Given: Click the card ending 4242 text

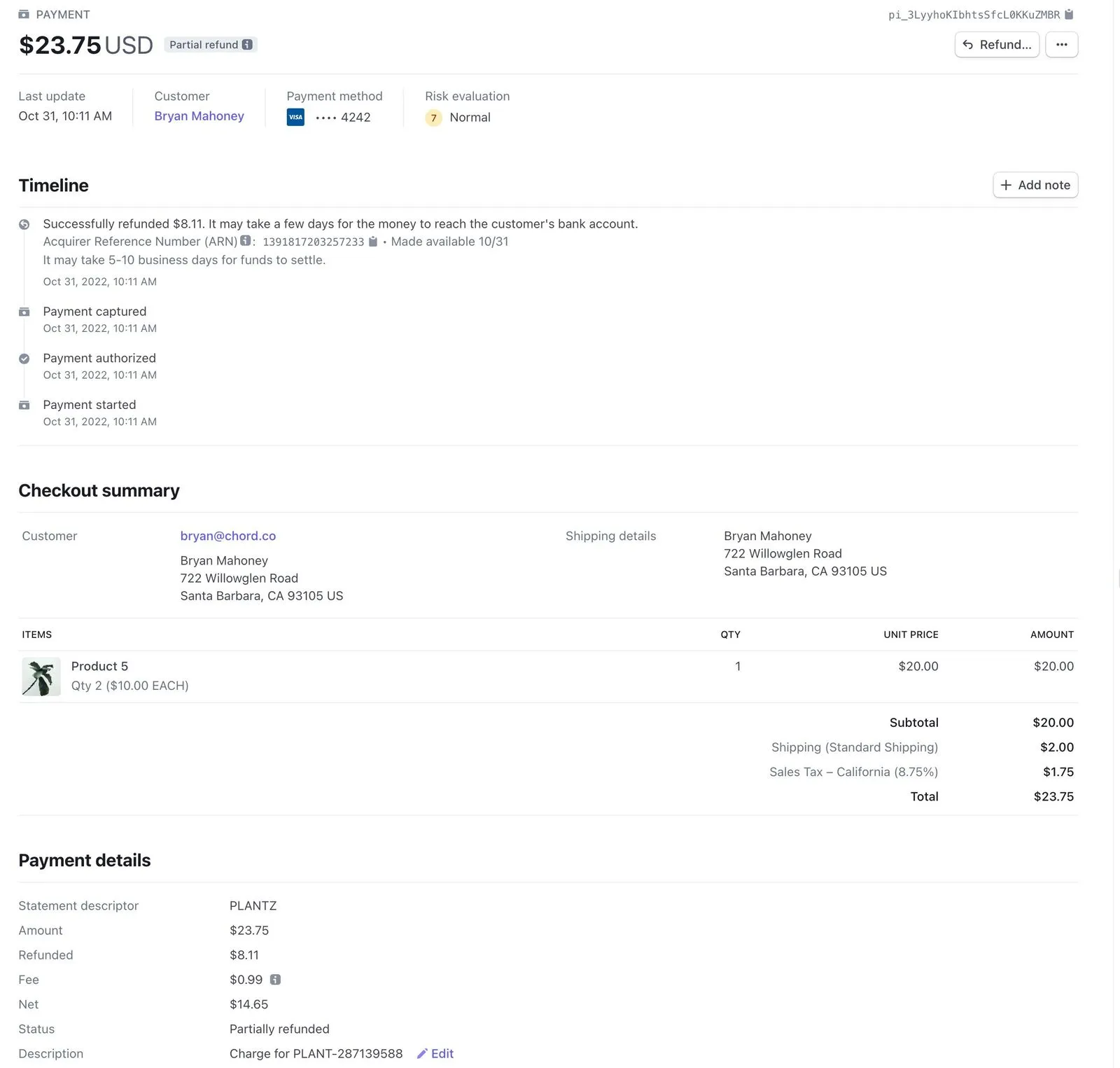Looking at the screenshot, I should click(x=343, y=118).
